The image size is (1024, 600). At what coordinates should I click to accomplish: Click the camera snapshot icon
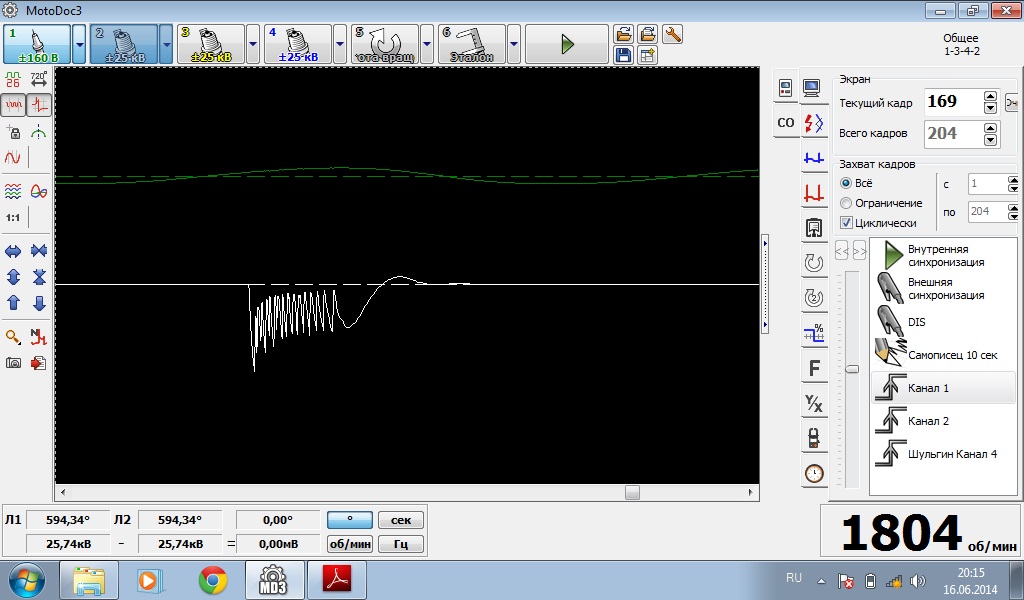click(x=13, y=363)
